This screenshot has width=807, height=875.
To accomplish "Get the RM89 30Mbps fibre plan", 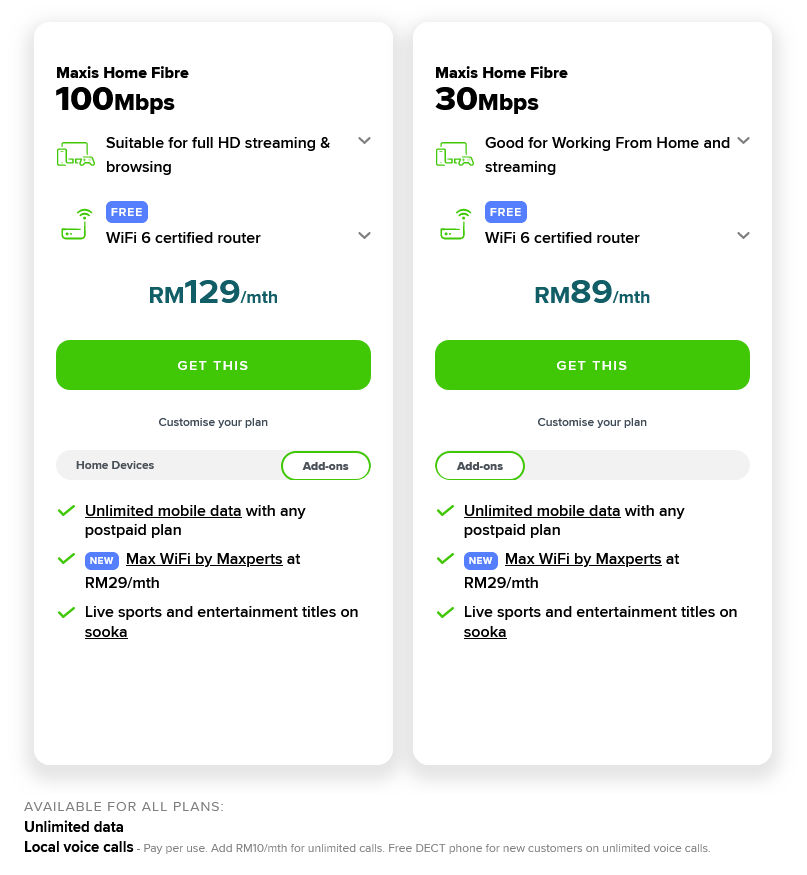I will 592,365.
